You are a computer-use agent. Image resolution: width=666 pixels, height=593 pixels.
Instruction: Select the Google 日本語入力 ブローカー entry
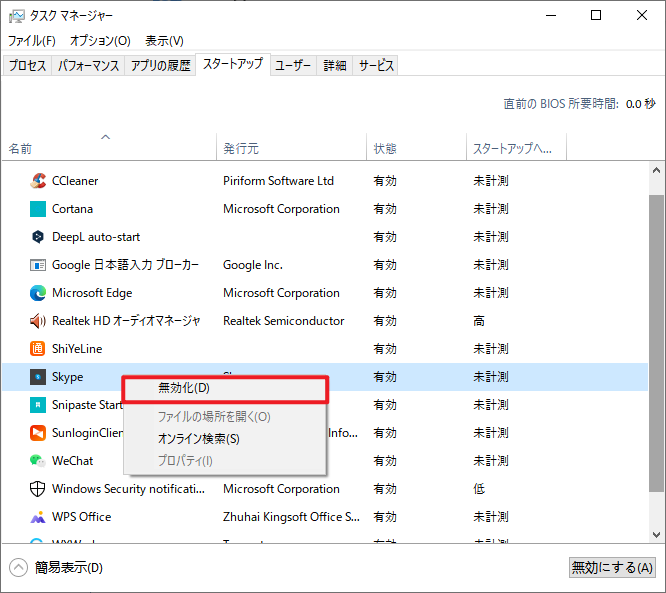(125, 265)
